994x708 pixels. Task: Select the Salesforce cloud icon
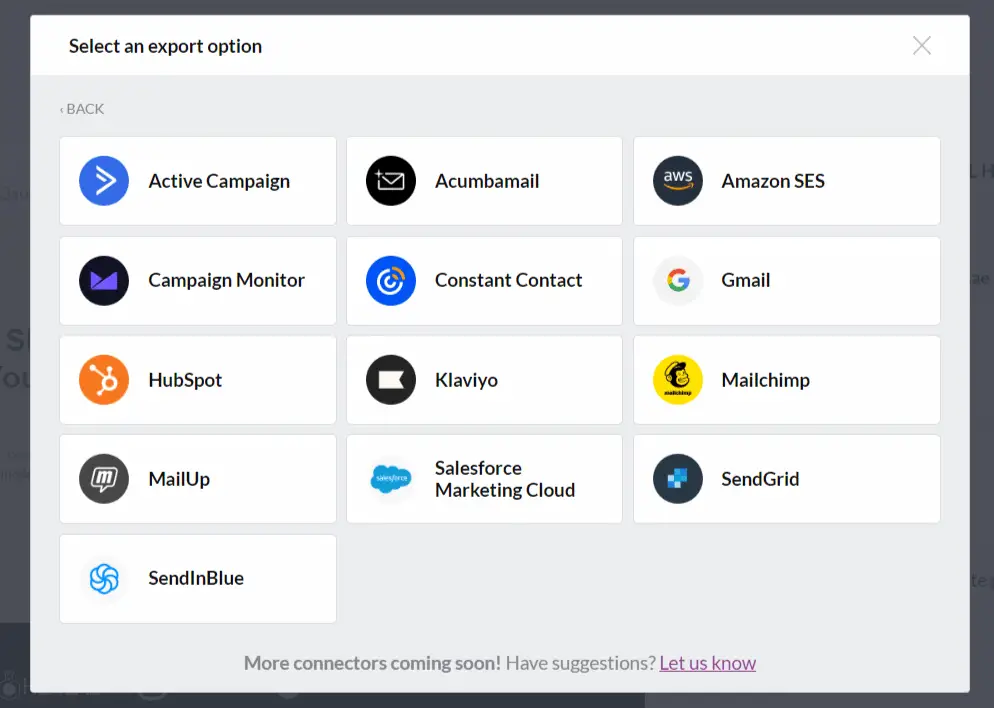click(x=390, y=479)
